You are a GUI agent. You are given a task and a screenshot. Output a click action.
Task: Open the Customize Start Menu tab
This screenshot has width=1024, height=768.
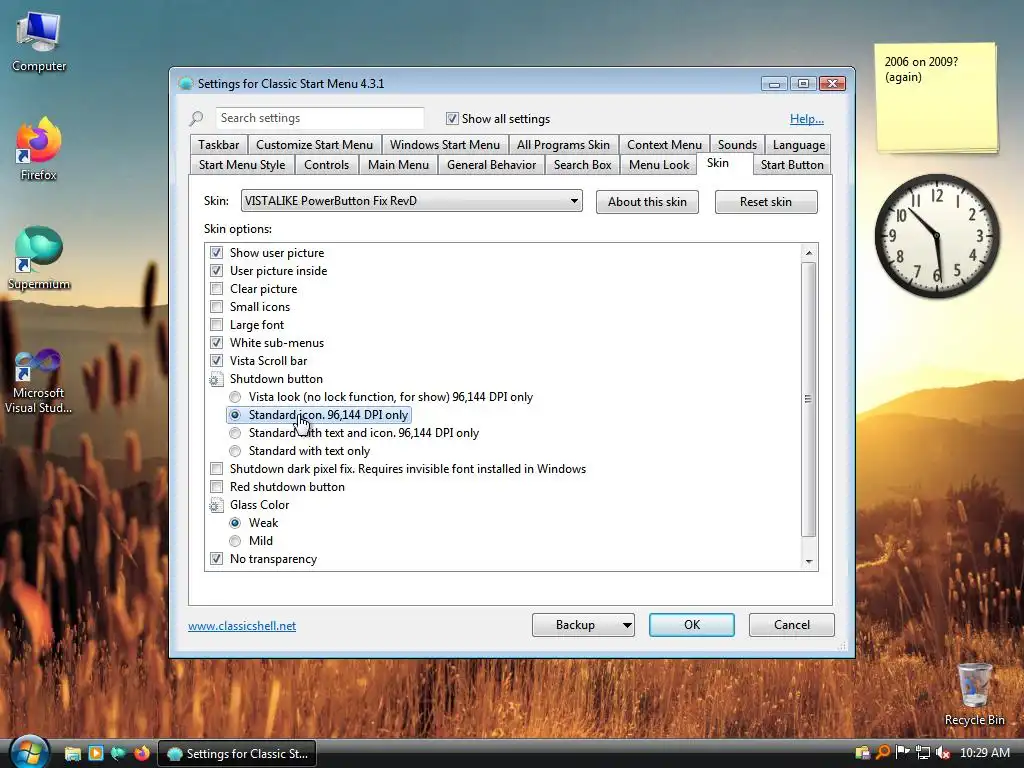point(314,144)
